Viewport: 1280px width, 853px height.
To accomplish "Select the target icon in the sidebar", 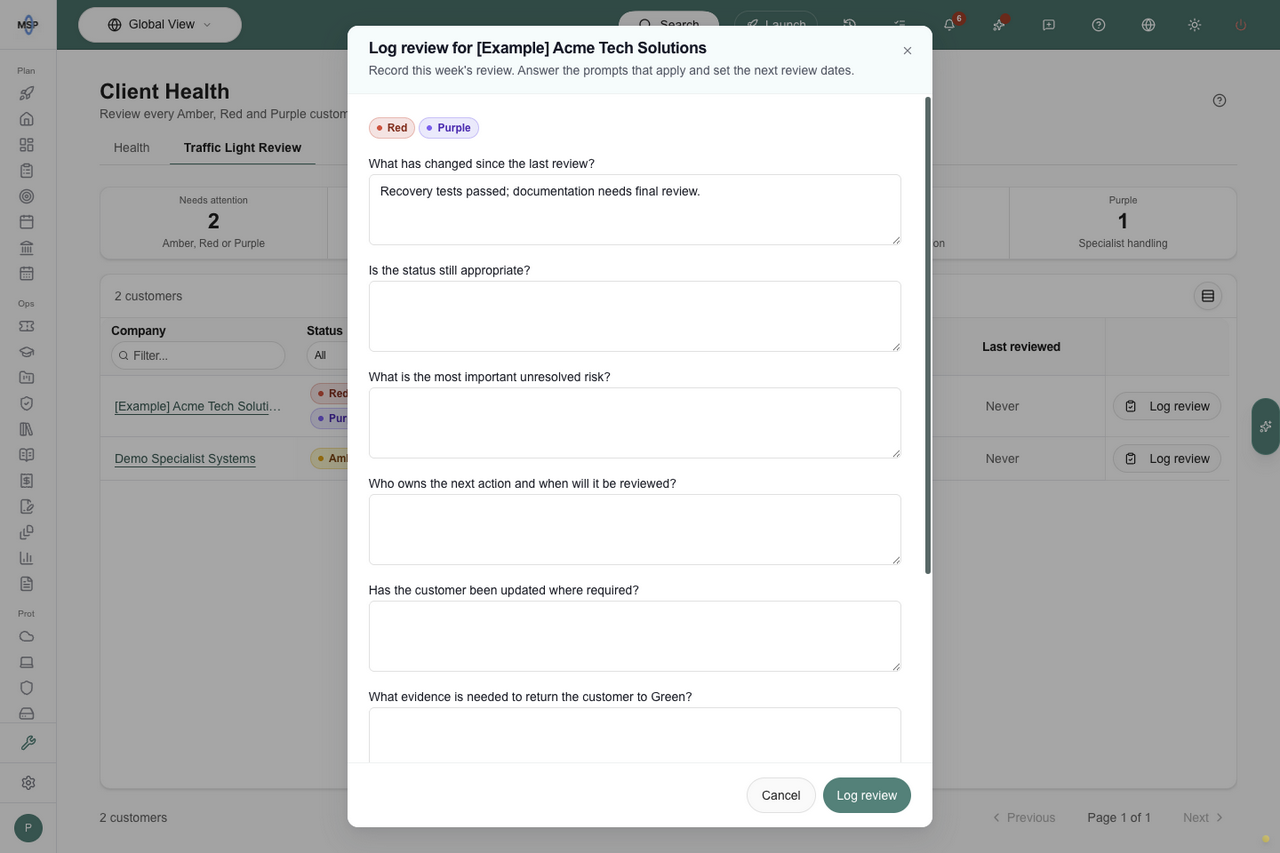I will tap(27, 196).
